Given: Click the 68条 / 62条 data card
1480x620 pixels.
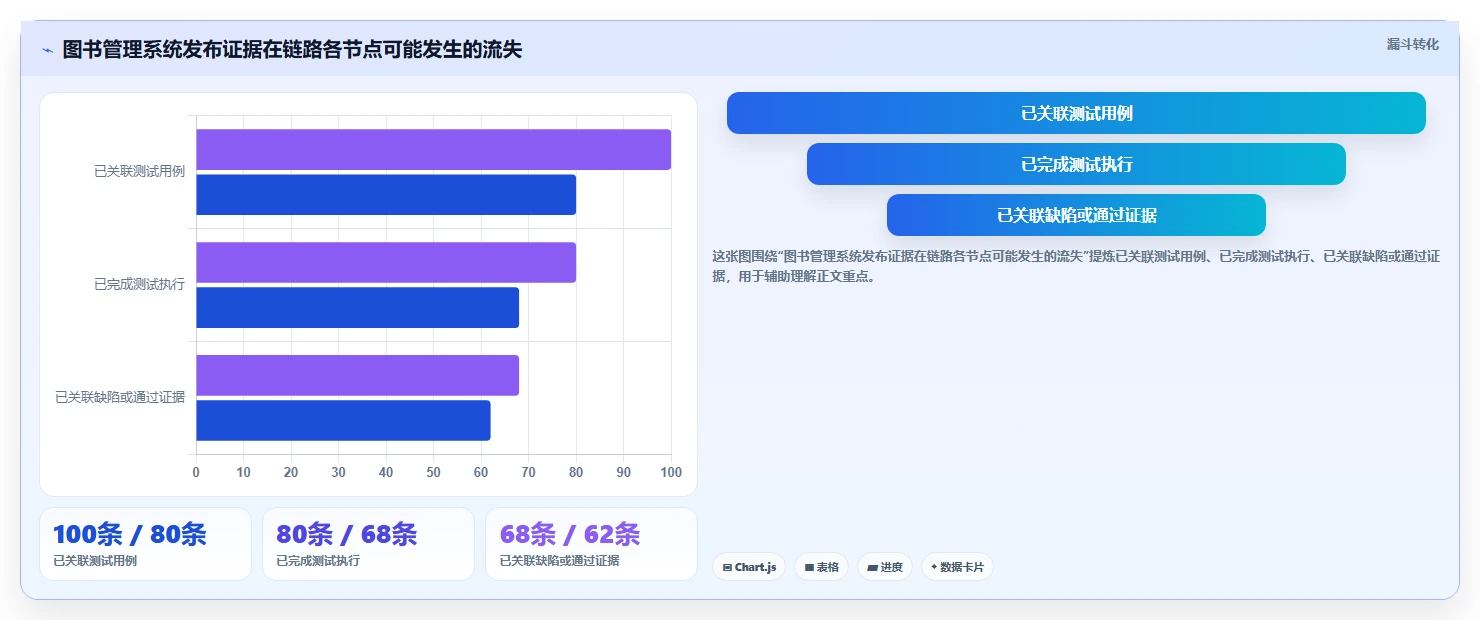Looking at the screenshot, I should 591,544.
